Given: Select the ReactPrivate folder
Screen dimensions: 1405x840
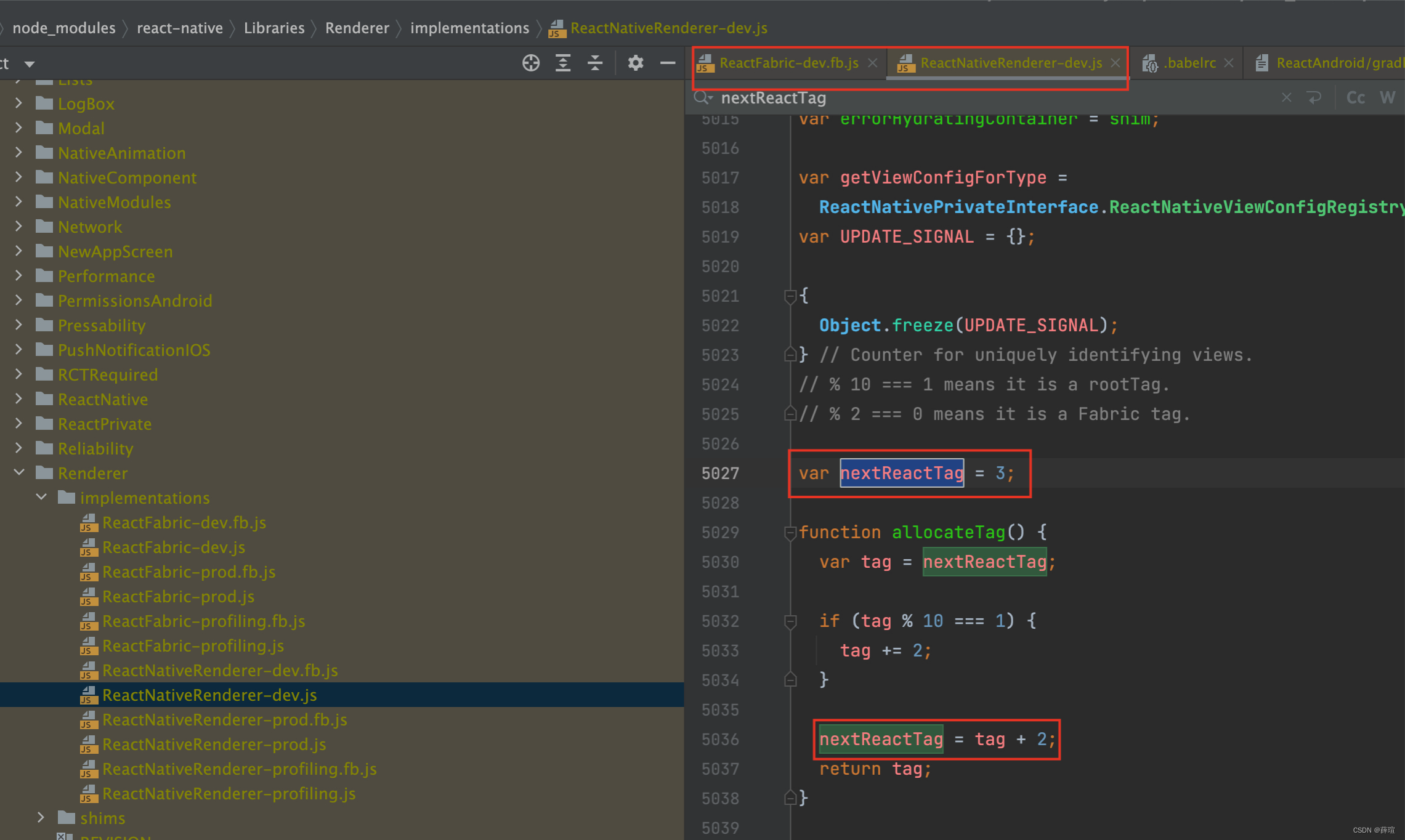Looking at the screenshot, I should click(105, 424).
